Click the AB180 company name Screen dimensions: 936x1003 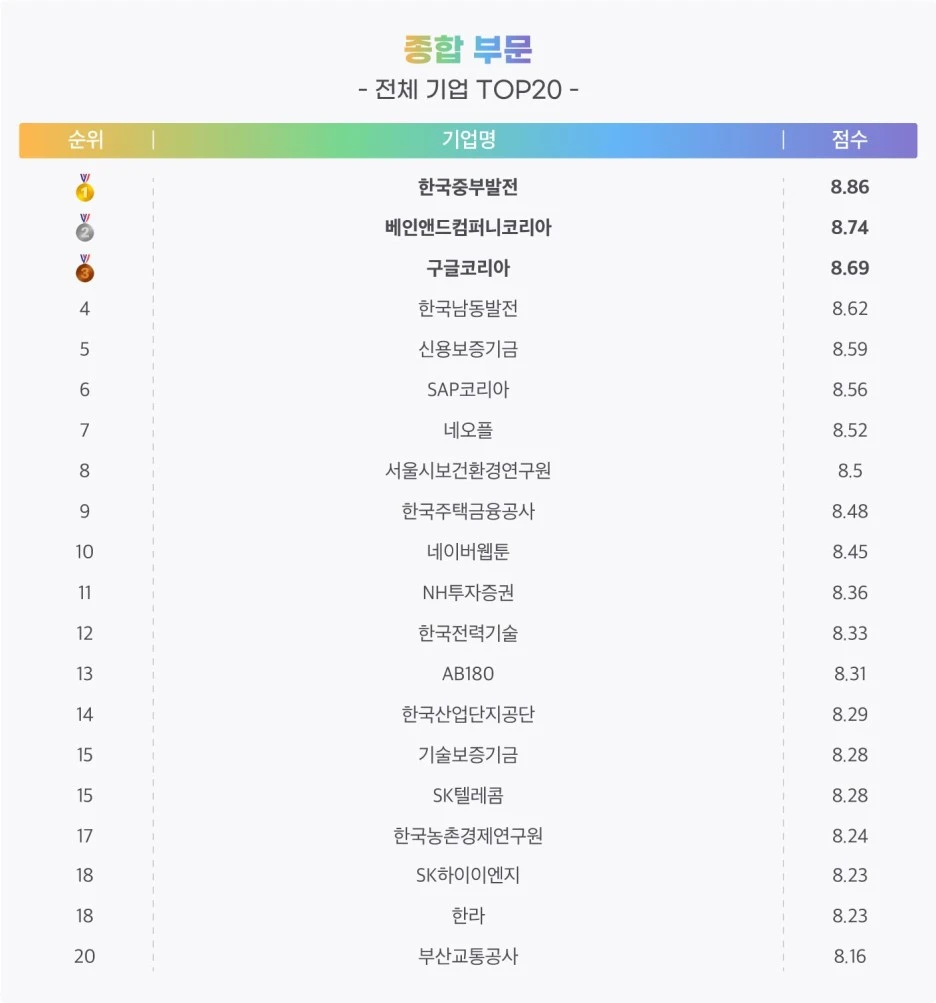(x=468, y=674)
